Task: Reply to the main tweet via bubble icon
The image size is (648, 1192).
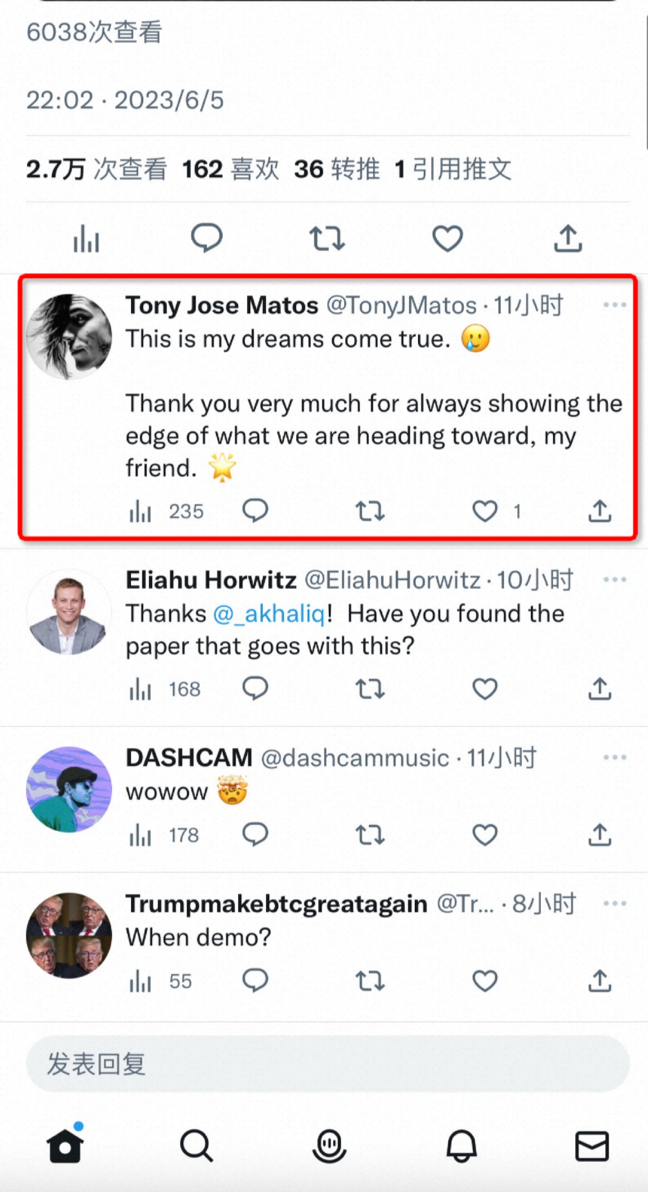Action: (207, 238)
